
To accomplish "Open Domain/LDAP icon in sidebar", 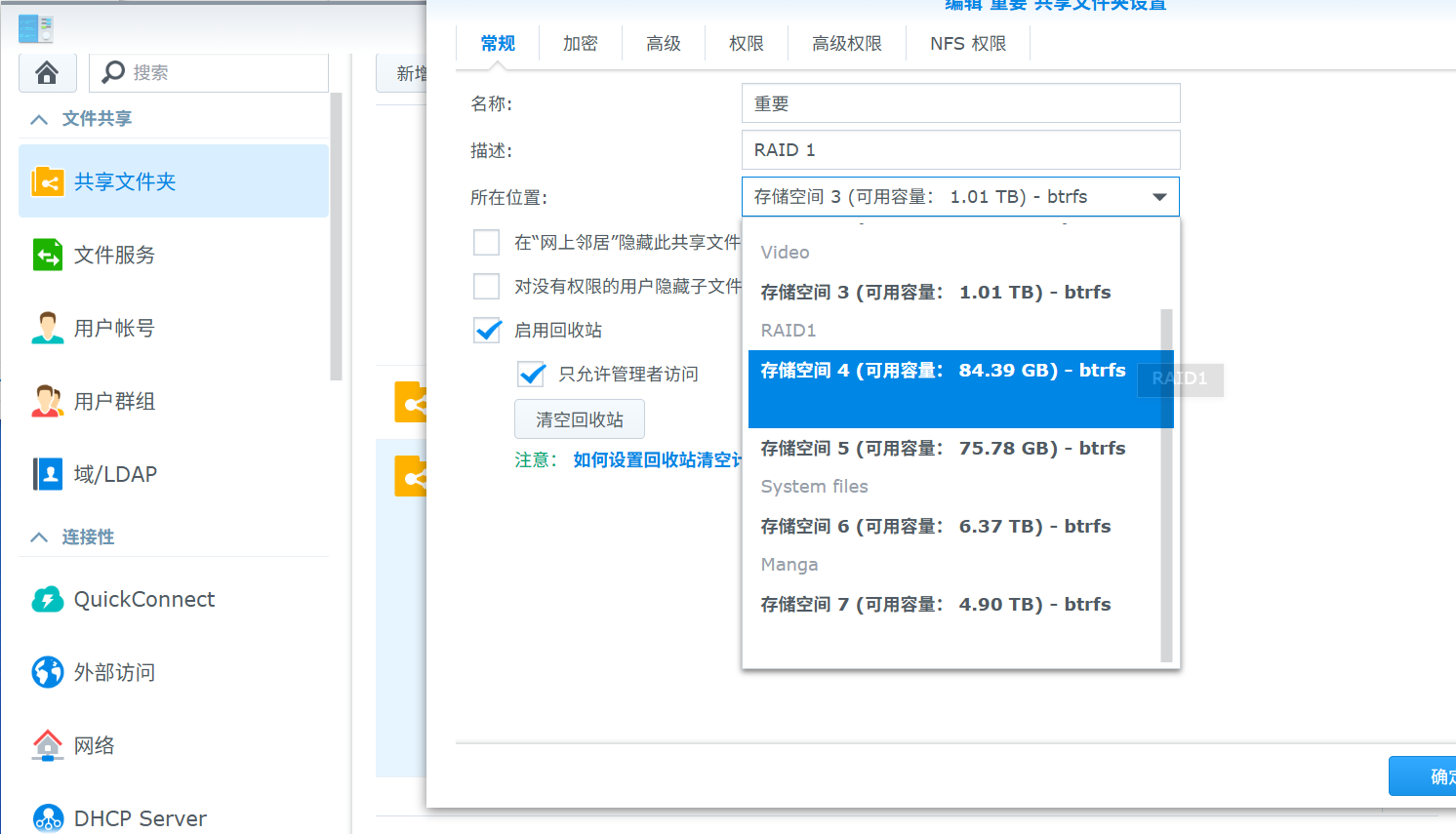I will point(48,474).
